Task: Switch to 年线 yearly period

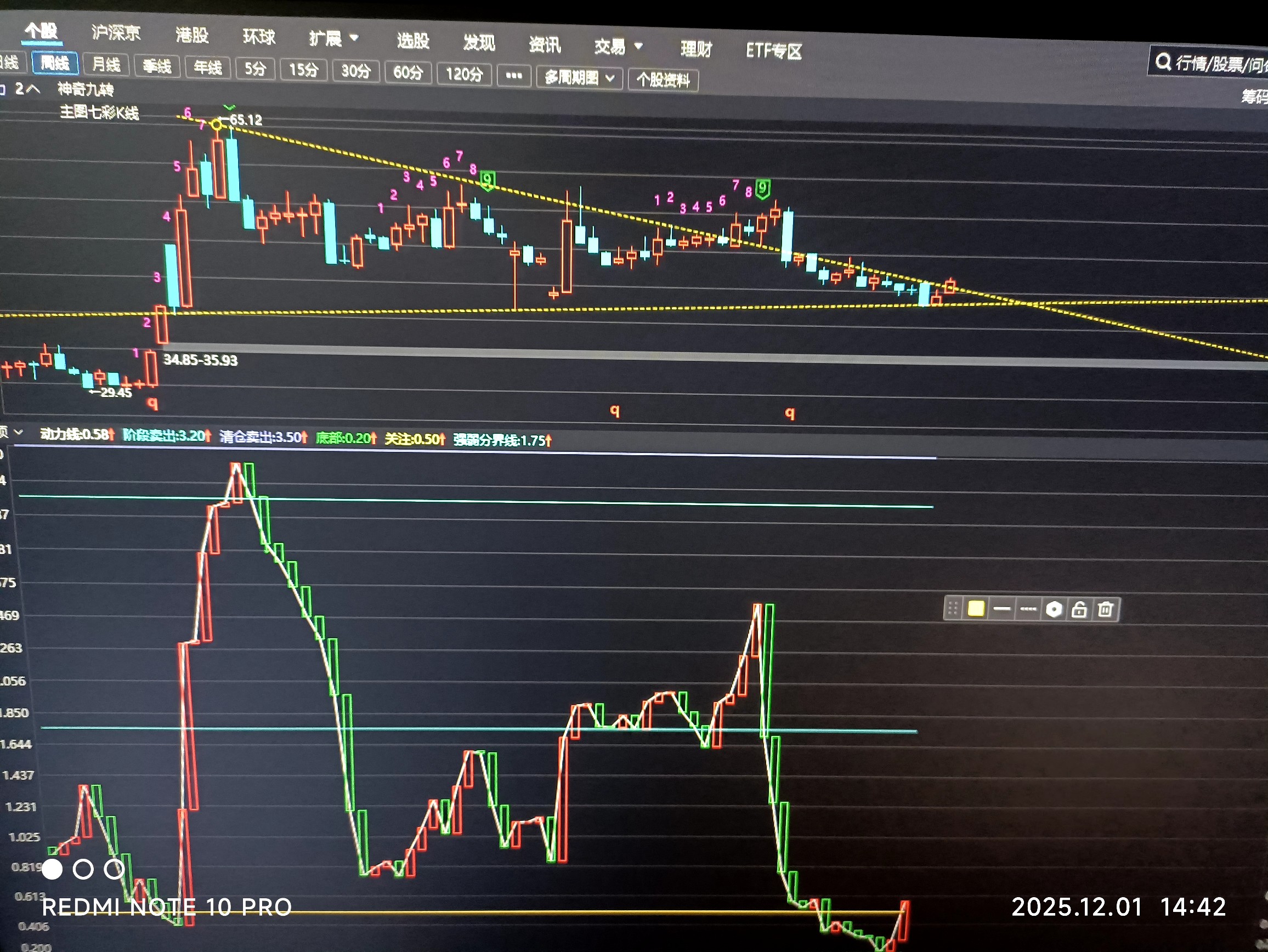Action: pos(207,67)
